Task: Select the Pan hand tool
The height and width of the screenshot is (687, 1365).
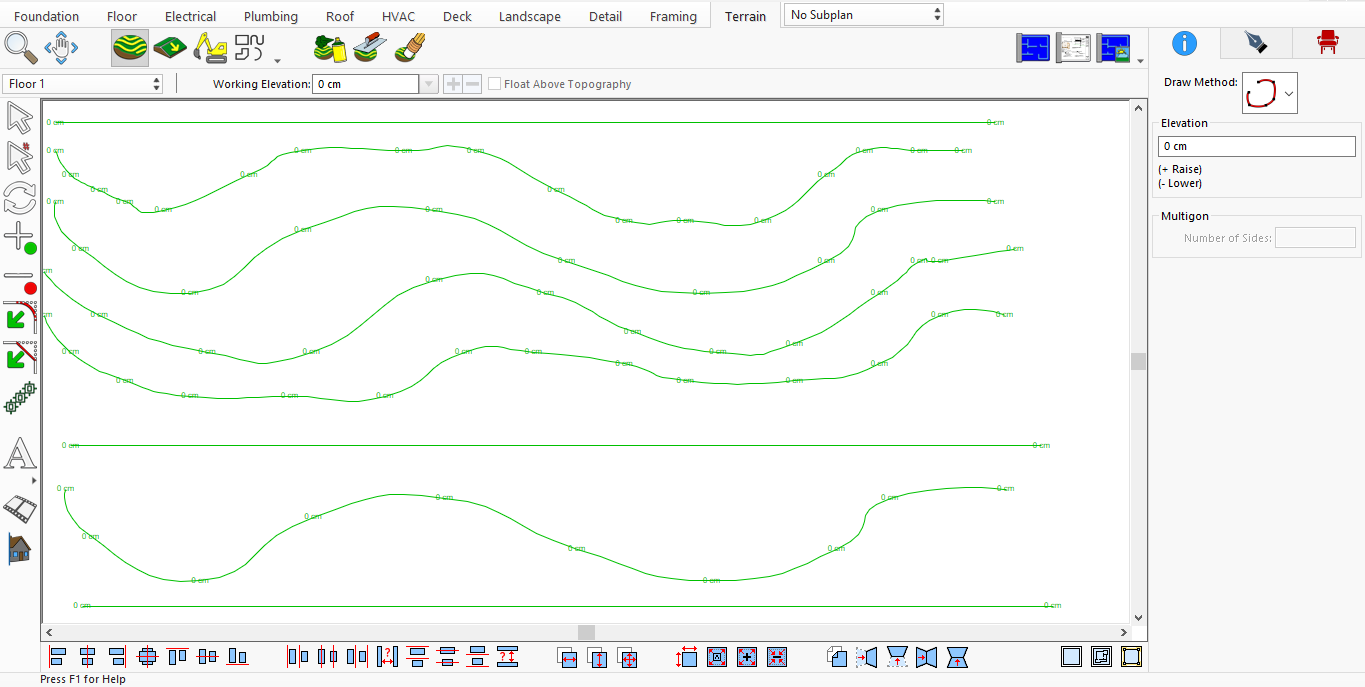Action: tap(60, 47)
